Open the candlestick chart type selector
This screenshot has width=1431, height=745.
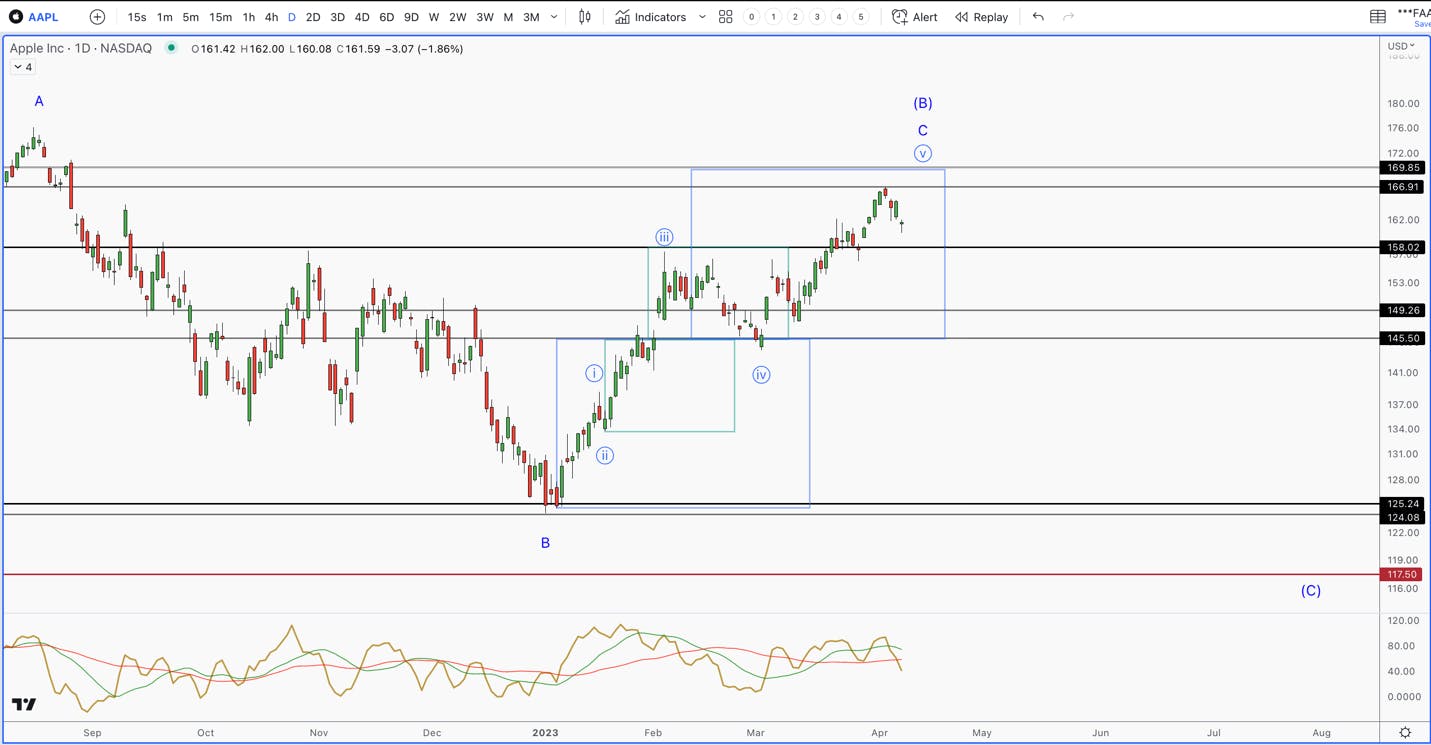click(x=585, y=17)
